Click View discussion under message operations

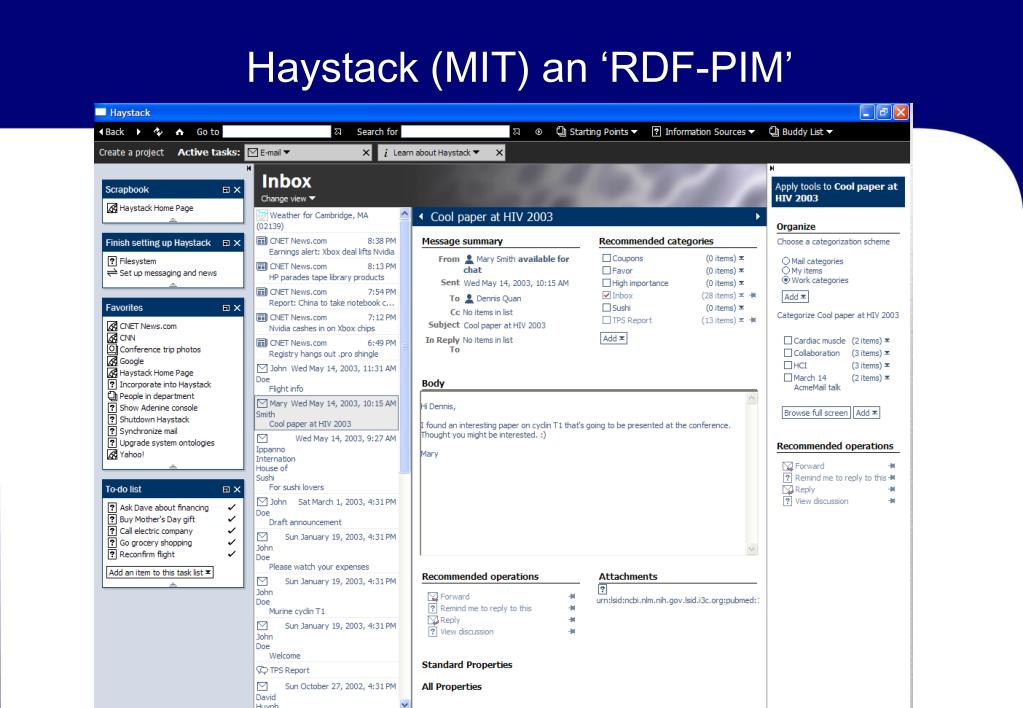[466, 632]
